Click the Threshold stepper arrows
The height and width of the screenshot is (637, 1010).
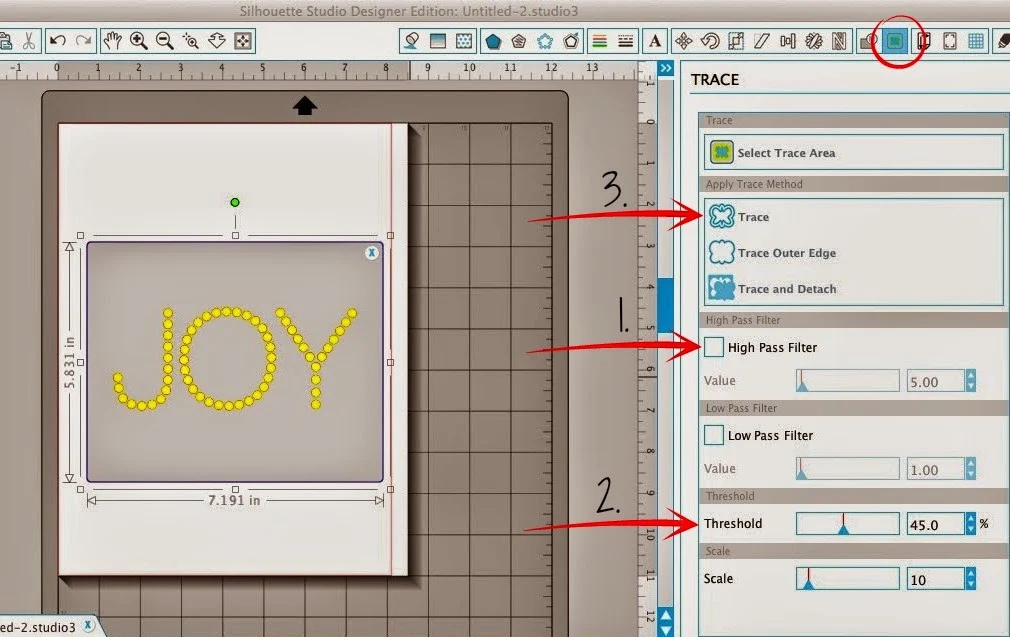point(971,524)
